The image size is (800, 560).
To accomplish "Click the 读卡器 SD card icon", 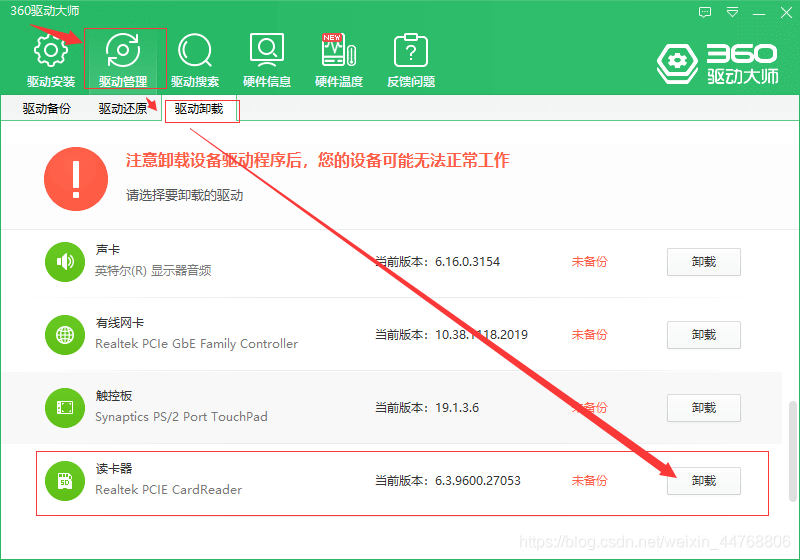I will pyautogui.click(x=65, y=480).
